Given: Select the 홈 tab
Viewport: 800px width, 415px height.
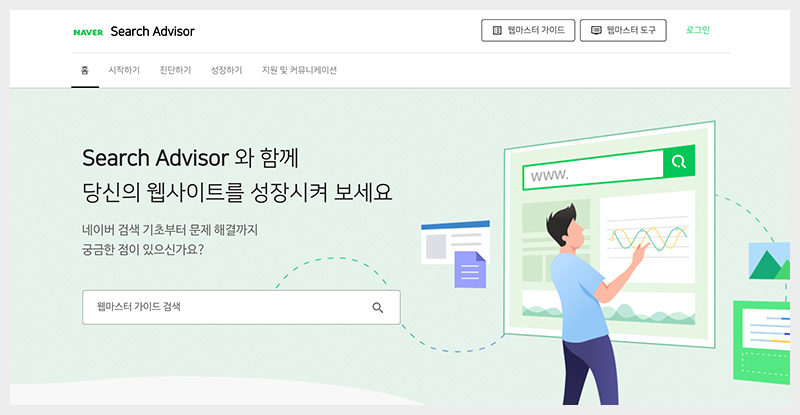Looking at the screenshot, I should click(x=85, y=70).
